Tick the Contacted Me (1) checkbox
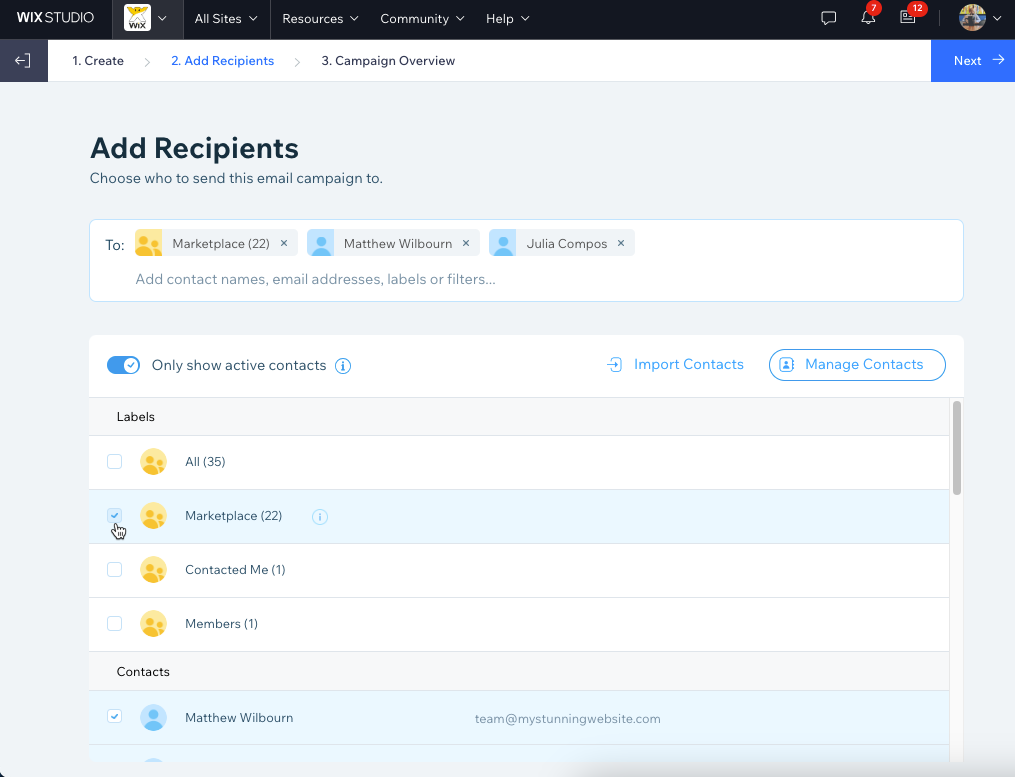The image size is (1015, 777). point(115,570)
